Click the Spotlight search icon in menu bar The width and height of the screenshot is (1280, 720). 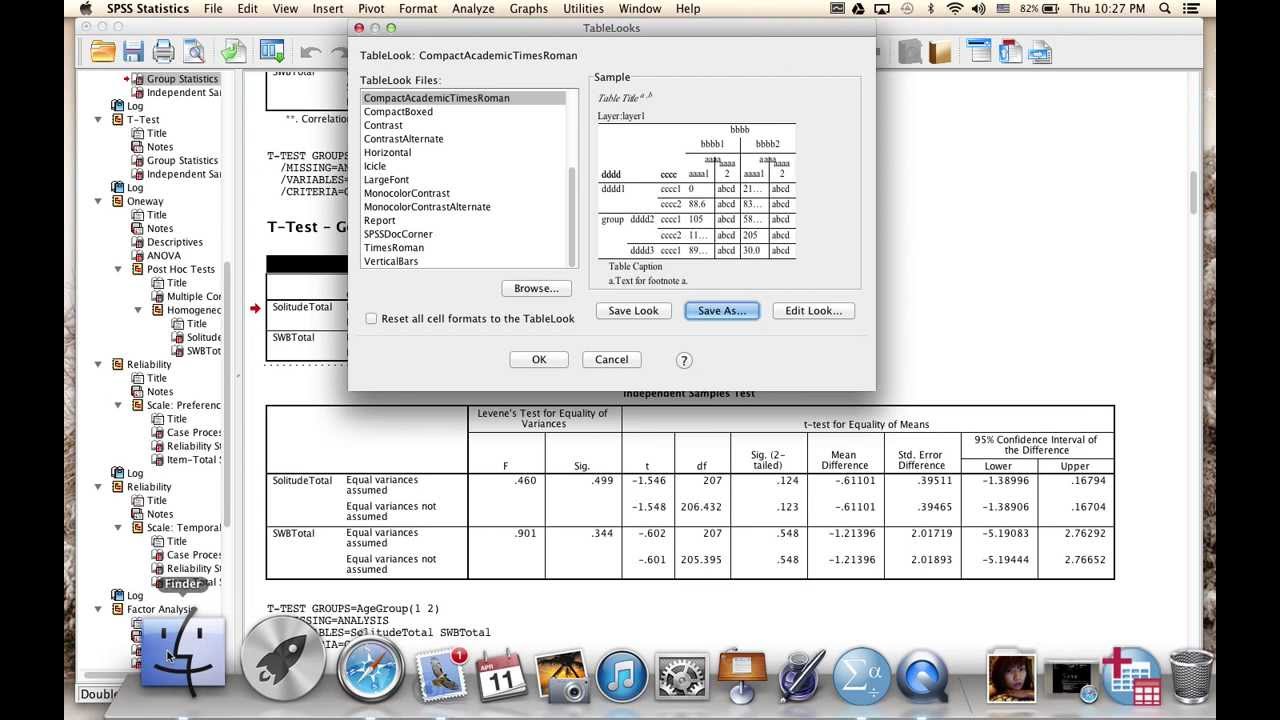tap(1166, 9)
